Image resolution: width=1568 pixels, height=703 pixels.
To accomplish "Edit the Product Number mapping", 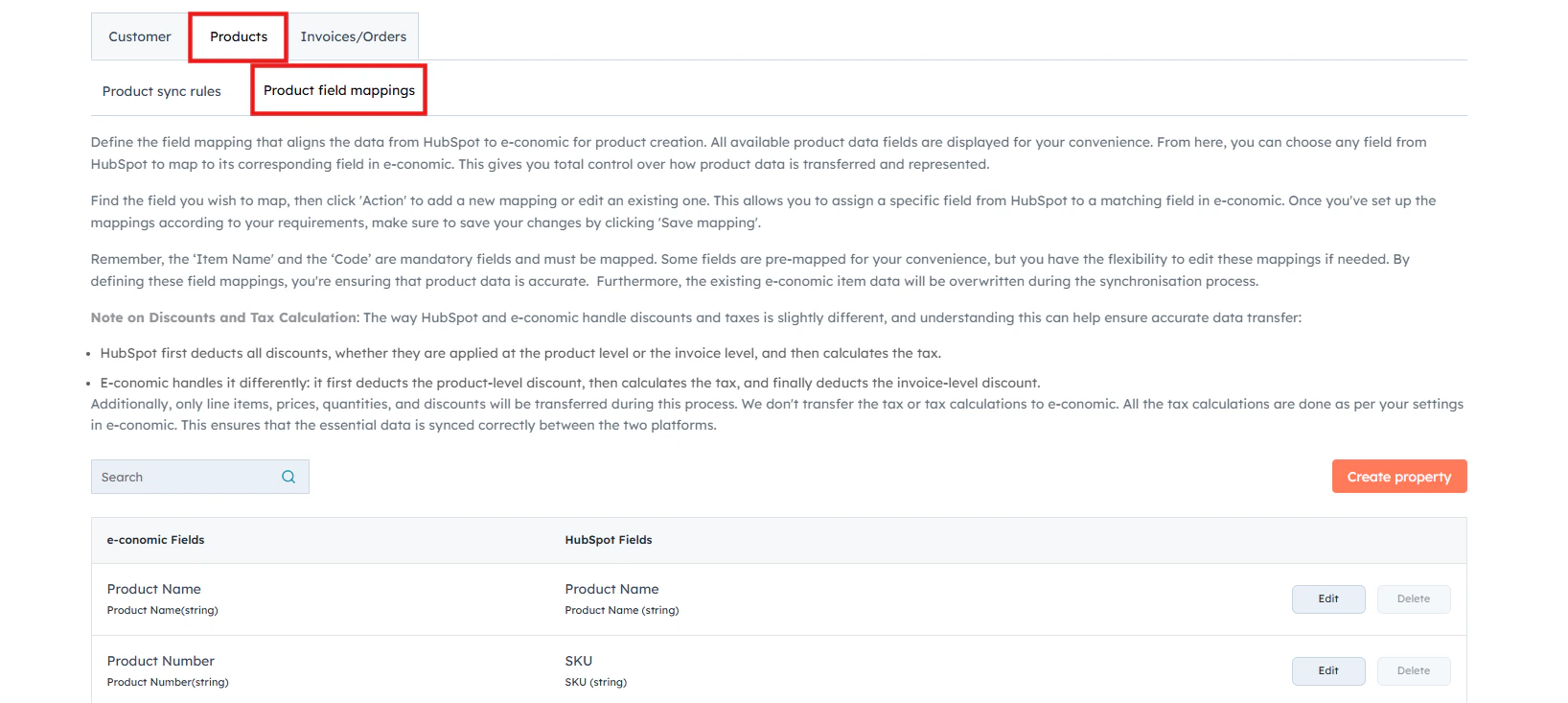I will 1328,671.
